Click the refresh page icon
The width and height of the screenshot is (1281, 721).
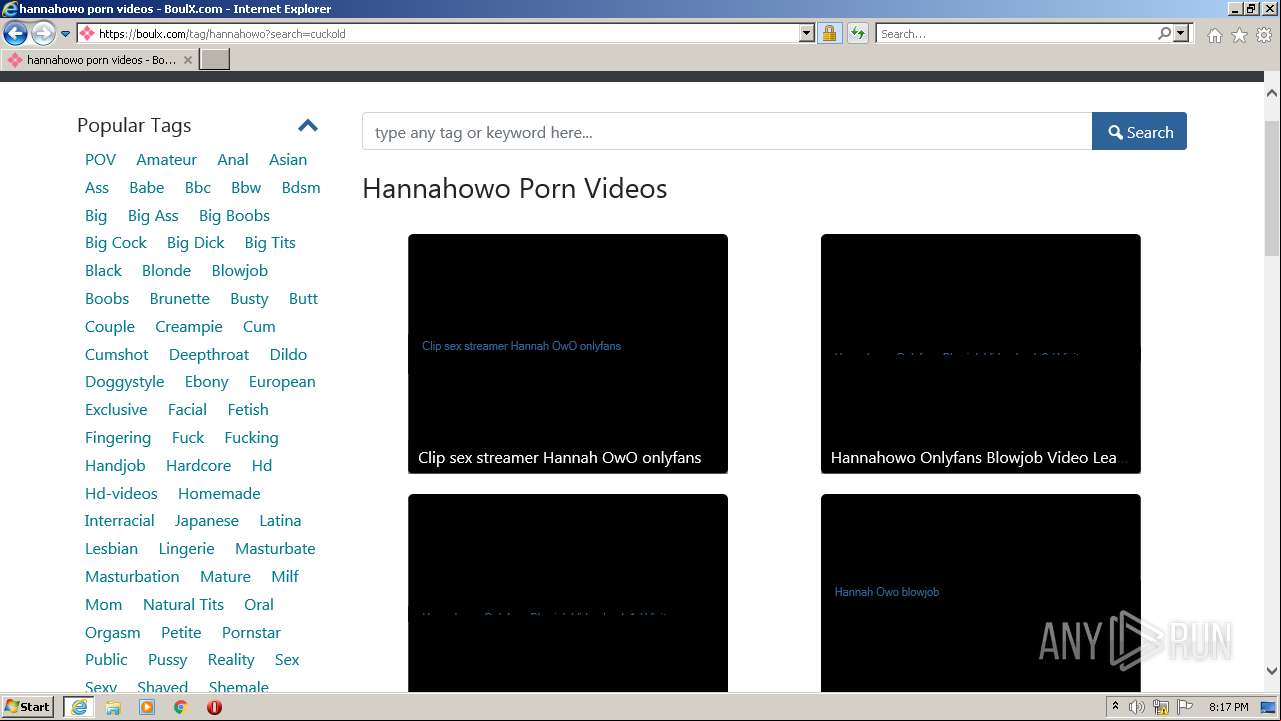pos(858,34)
